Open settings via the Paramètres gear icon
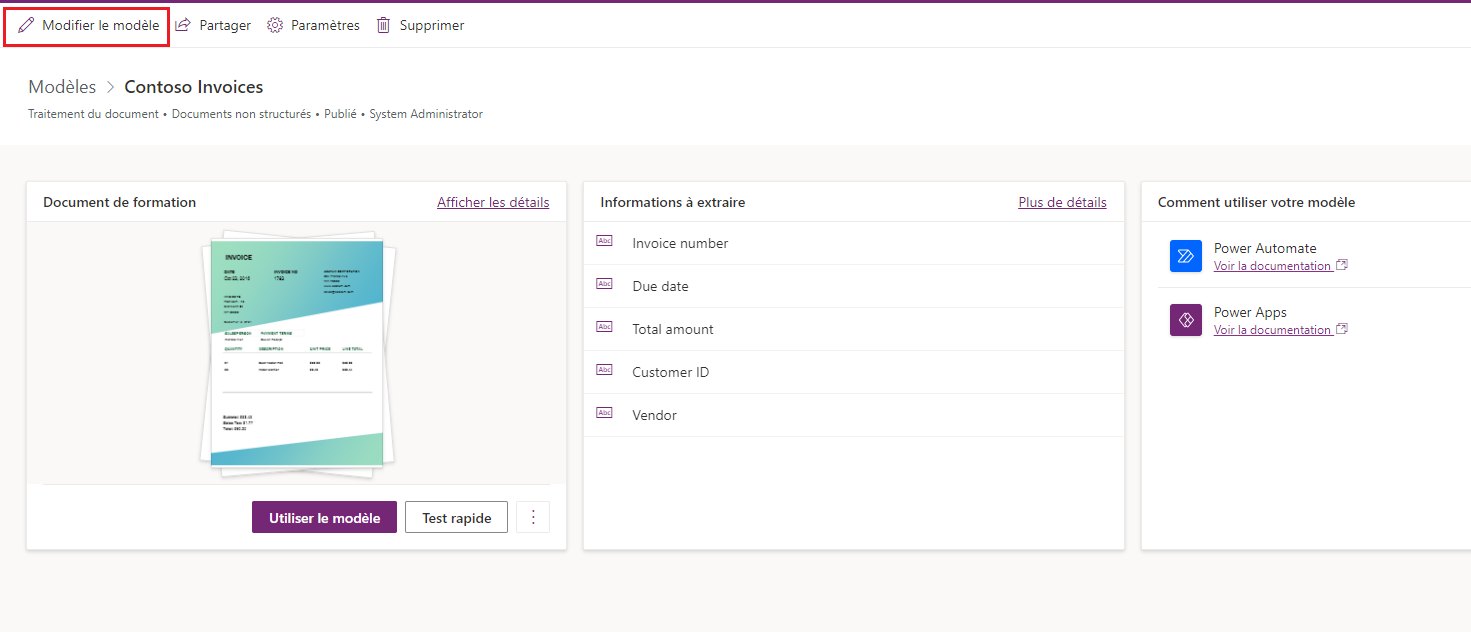Screen dimensions: 1471x632 click(276, 24)
